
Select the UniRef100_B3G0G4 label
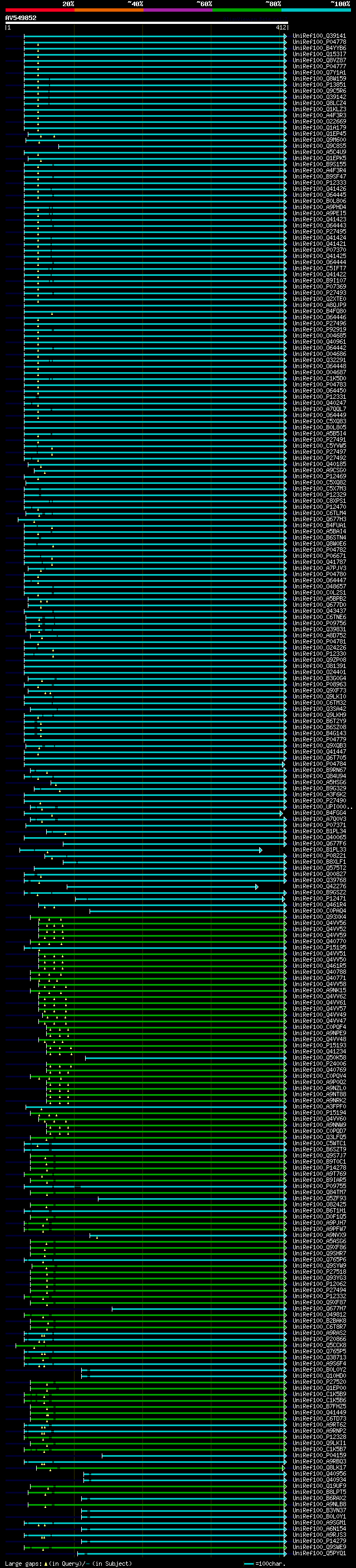[x=319, y=678]
